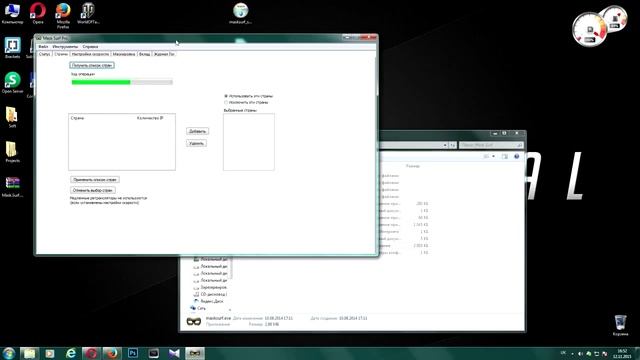The width and height of the screenshot is (640, 360).
Task: Toggle the Explorer preview pane icon
Action: click(505, 156)
